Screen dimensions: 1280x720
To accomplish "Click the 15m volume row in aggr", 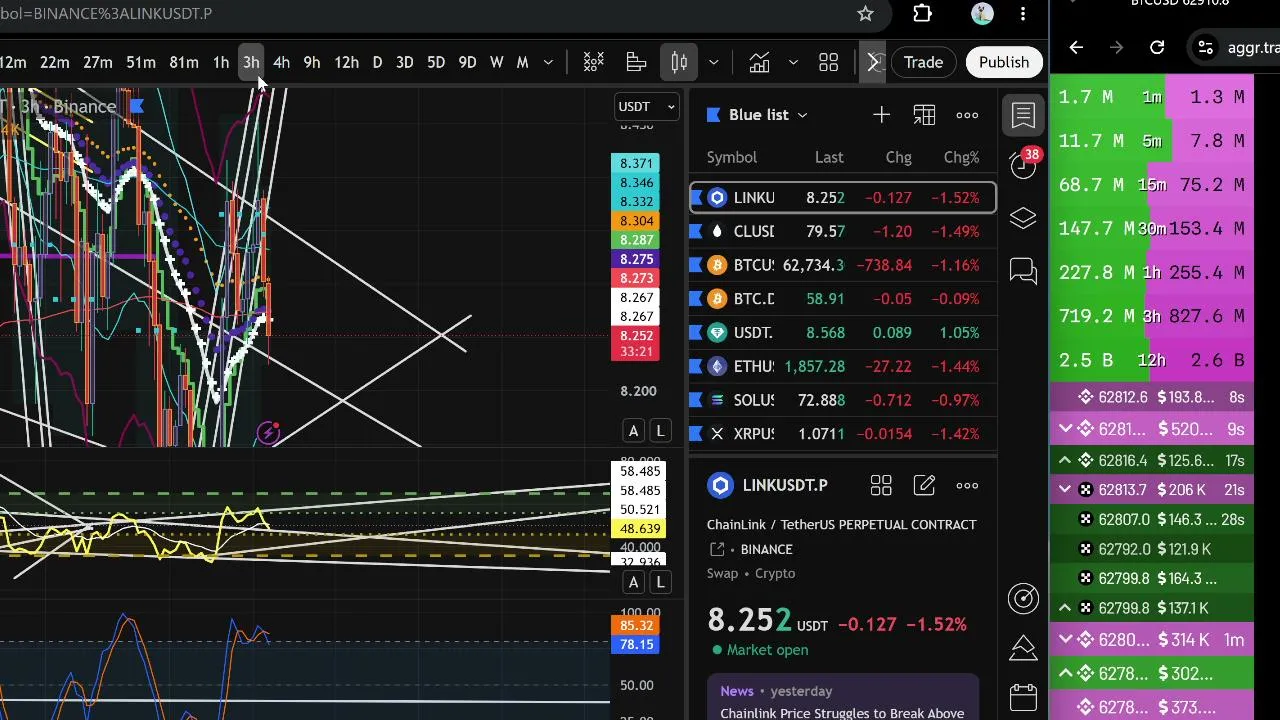I will click(1152, 185).
